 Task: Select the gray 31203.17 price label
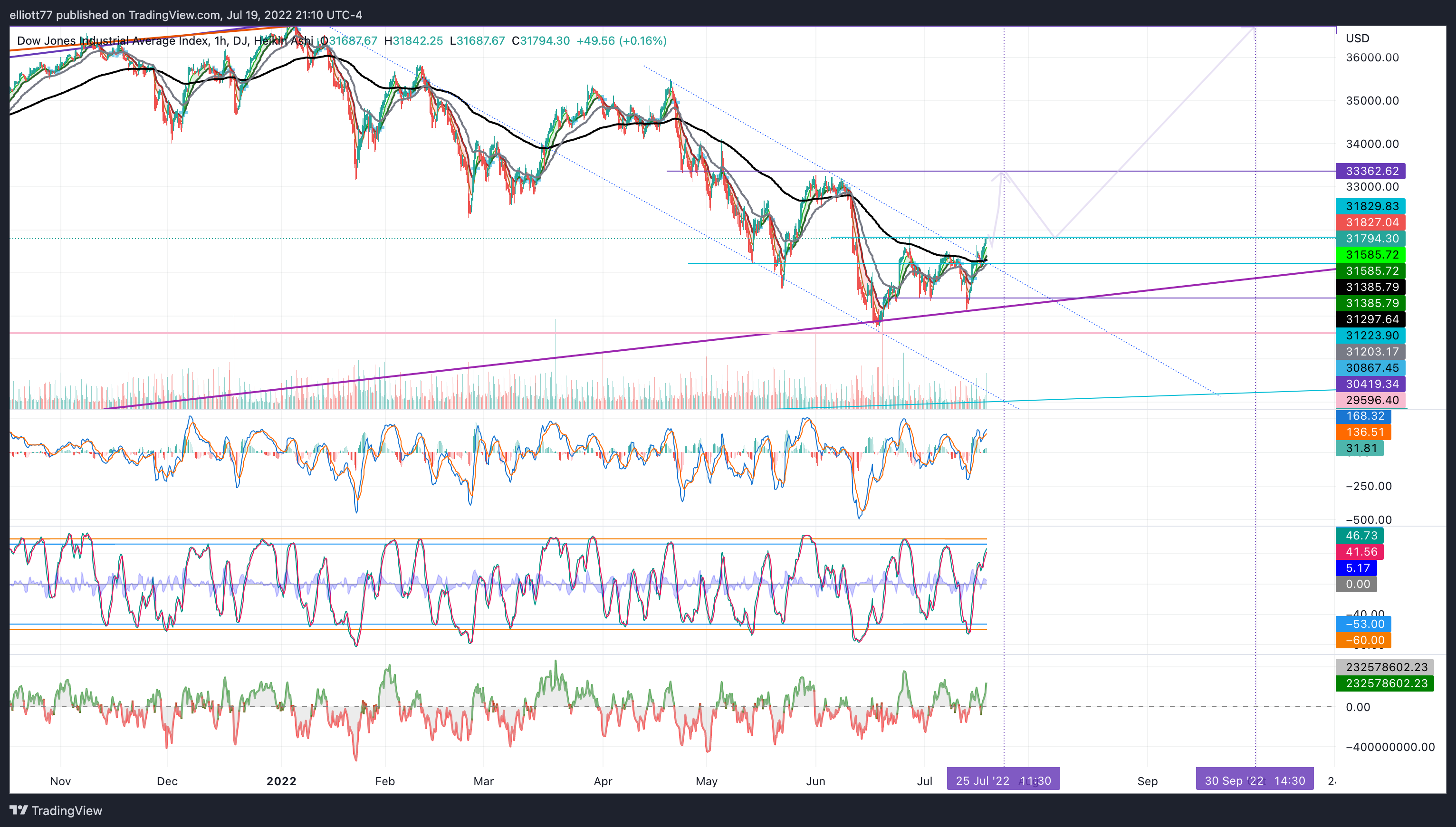point(1371,352)
